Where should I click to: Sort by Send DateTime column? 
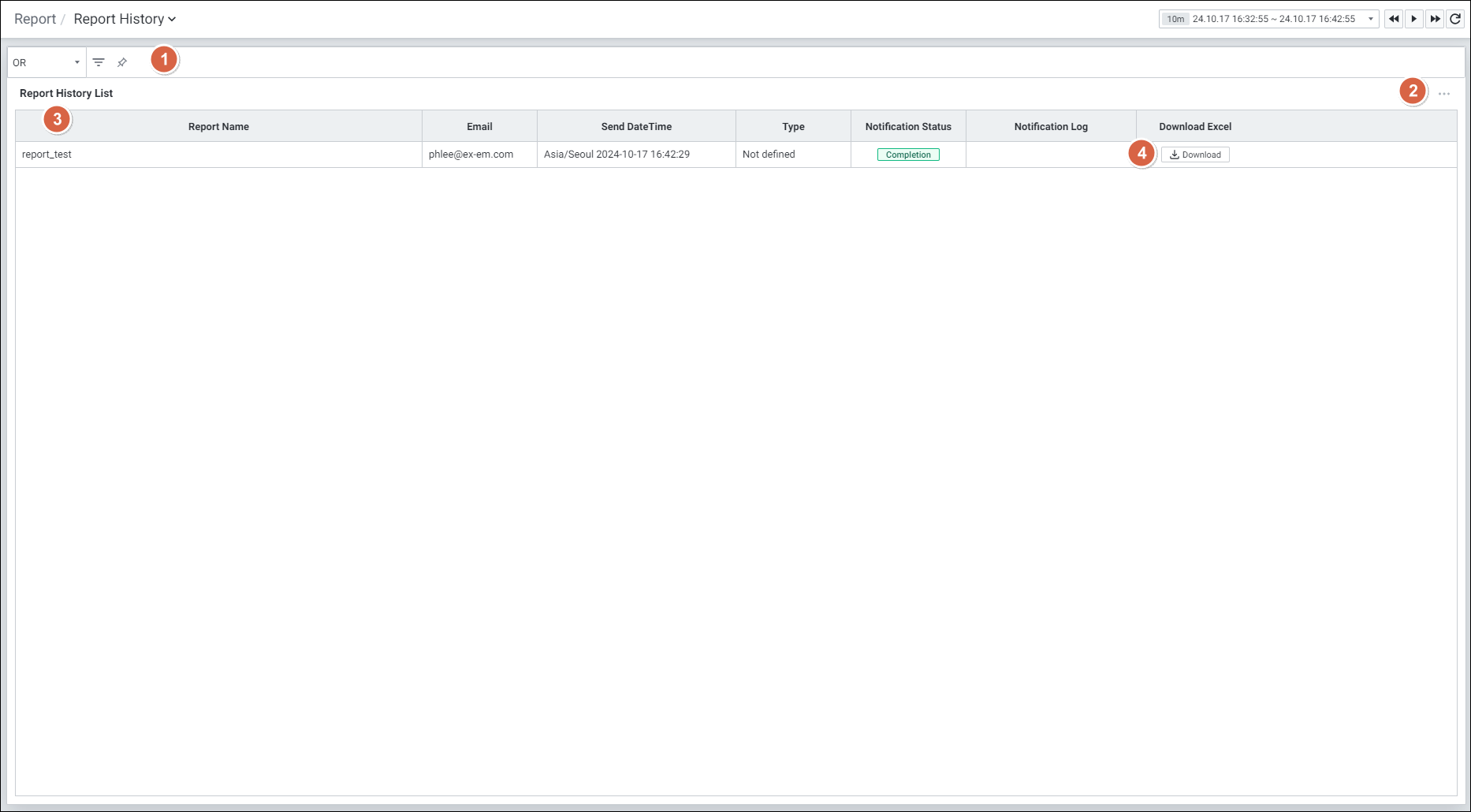[x=636, y=126]
